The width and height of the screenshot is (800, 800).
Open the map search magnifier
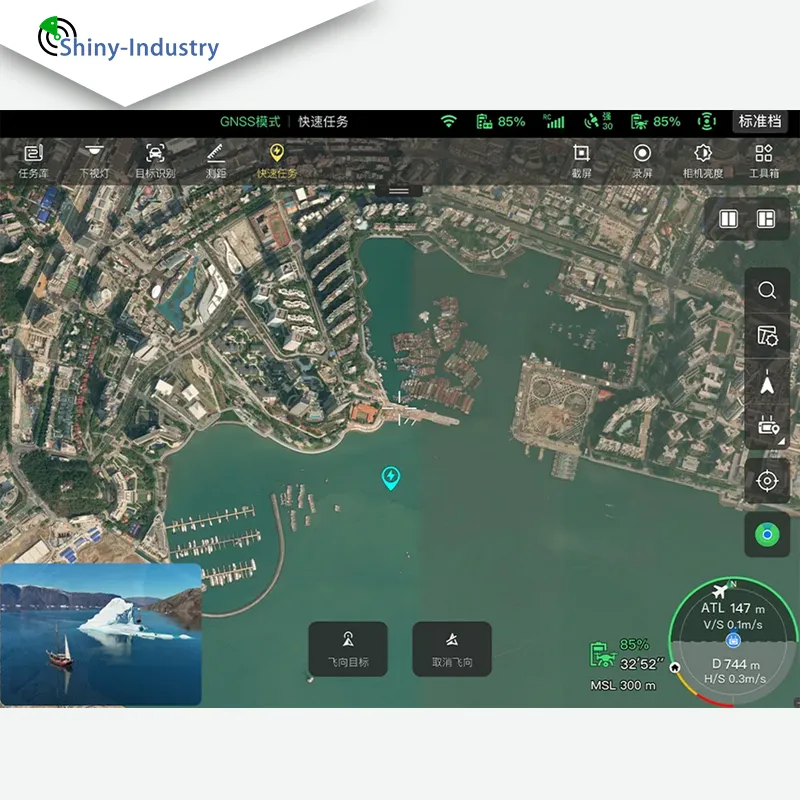pyautogui.click(x=766, y=290)
